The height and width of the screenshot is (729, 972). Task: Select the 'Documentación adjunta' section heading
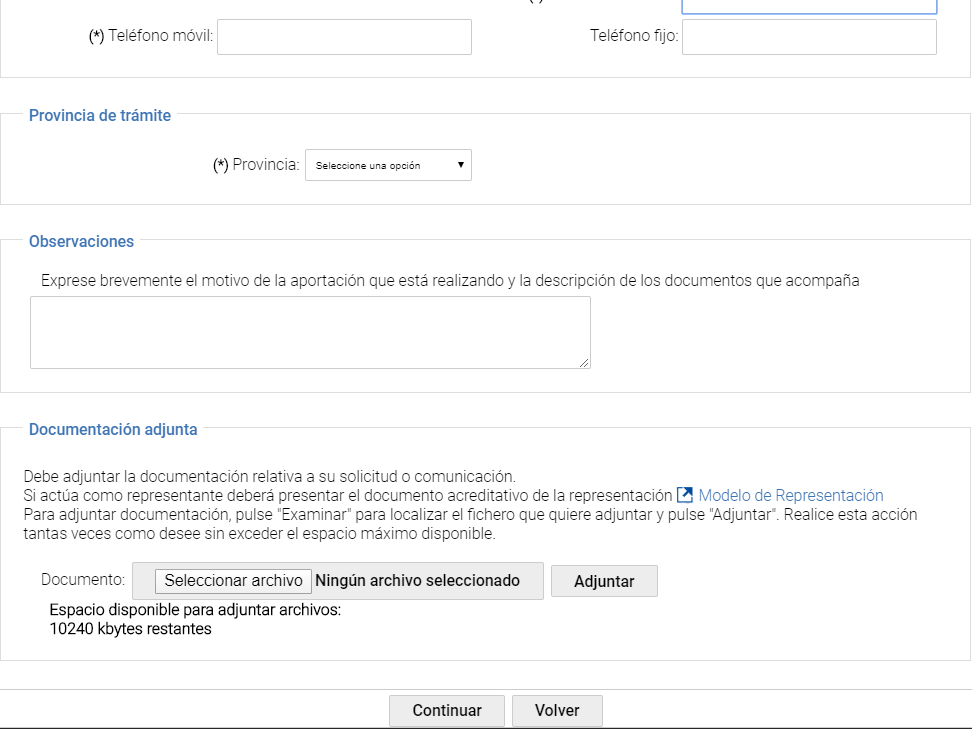(113, 429)
